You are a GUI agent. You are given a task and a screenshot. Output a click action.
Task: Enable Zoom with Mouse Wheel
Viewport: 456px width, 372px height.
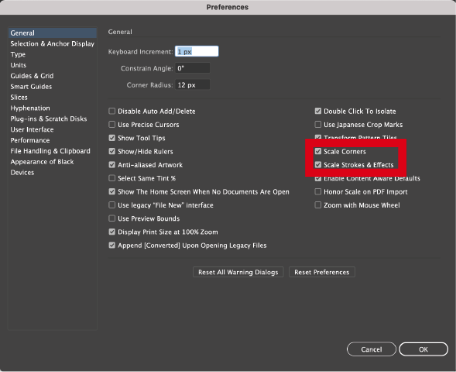(318, 205)
